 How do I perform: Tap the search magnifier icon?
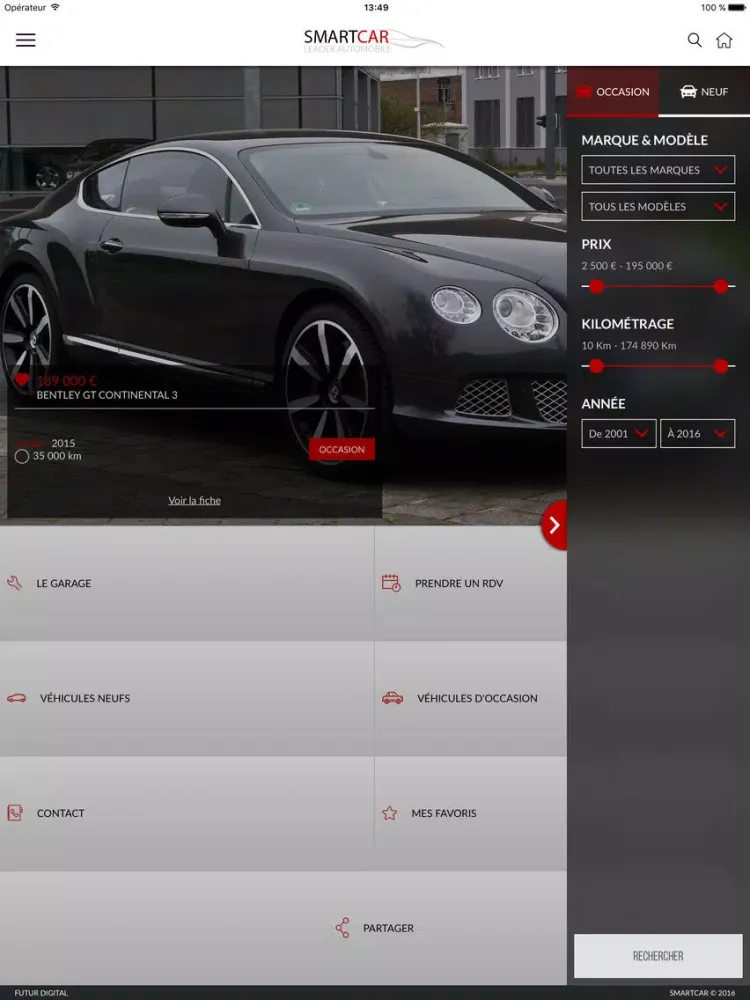click(695, 40)
